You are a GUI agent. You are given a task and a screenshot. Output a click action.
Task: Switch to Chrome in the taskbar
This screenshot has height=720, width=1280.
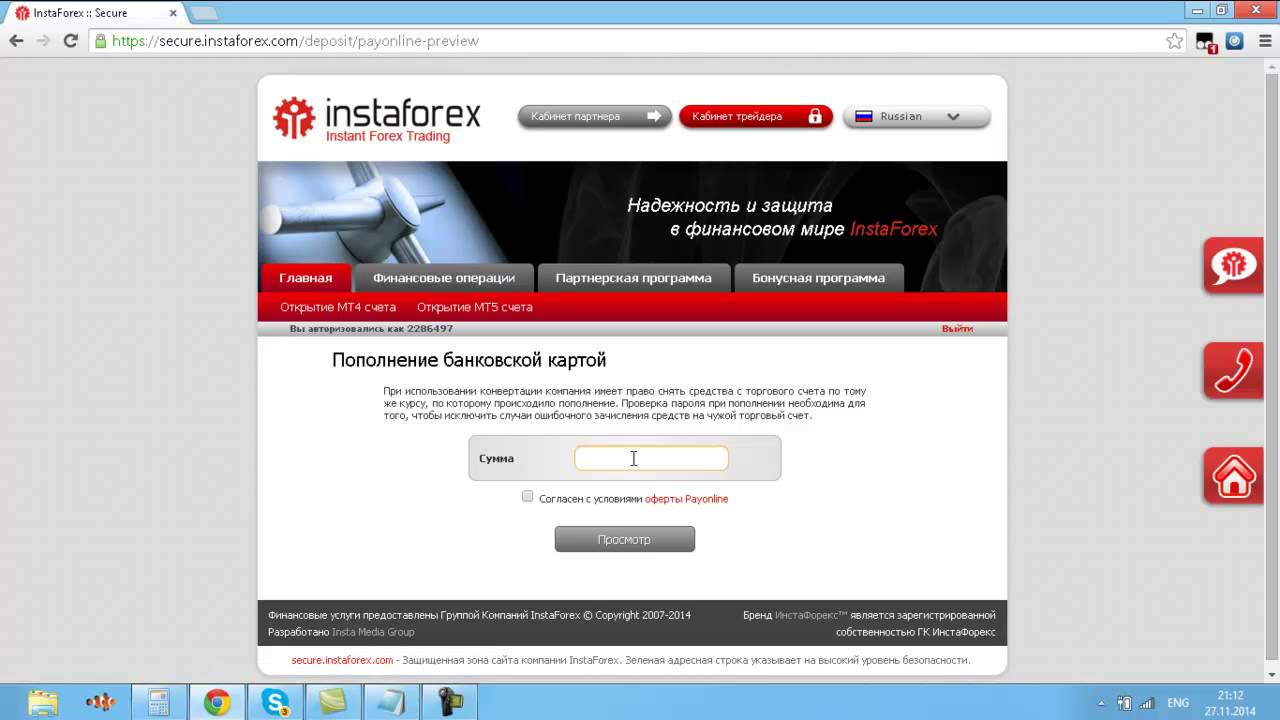click(216, 703)
